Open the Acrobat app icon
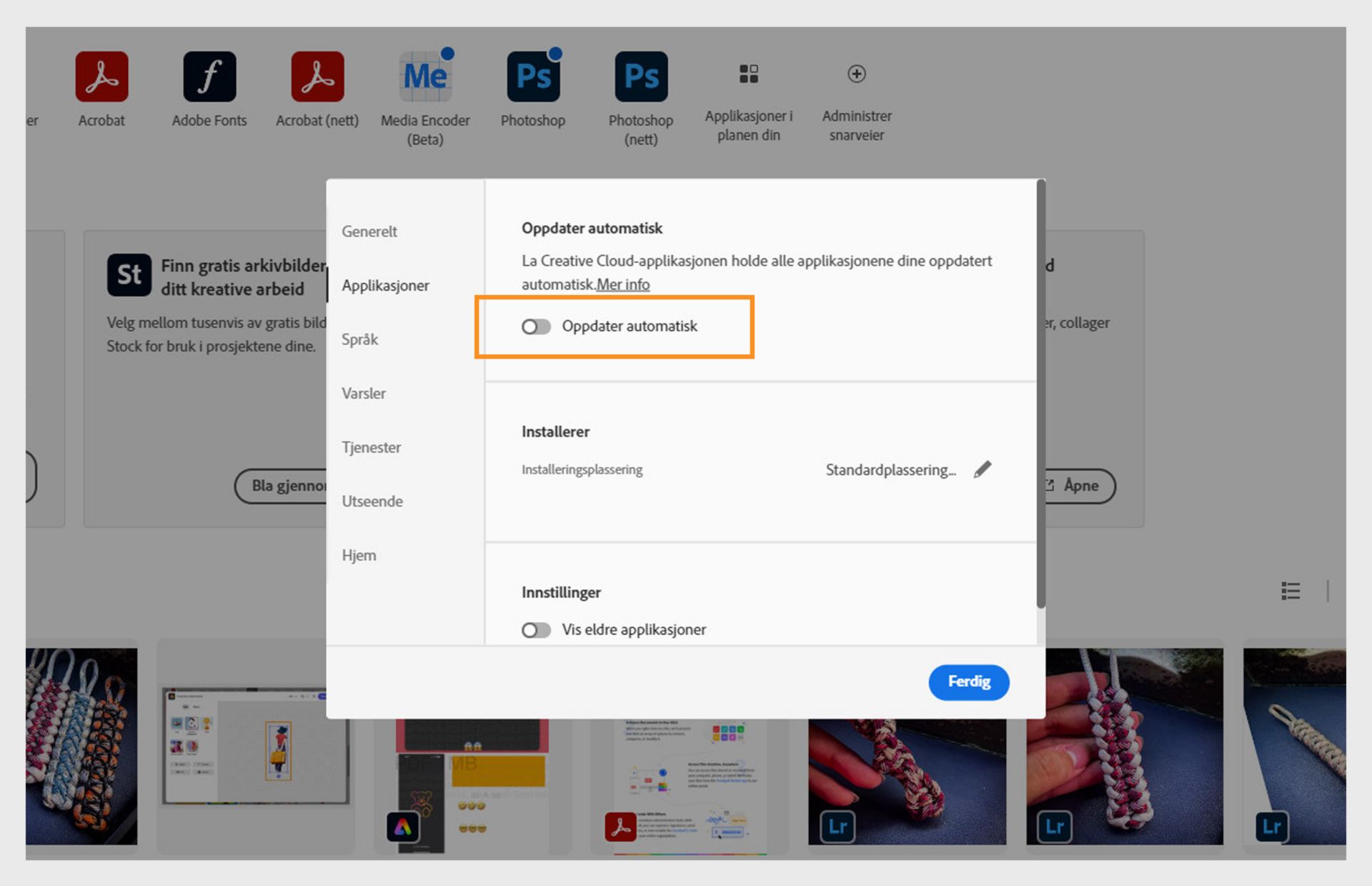This screenshot has height=886, width=1372. click(101, 76)
